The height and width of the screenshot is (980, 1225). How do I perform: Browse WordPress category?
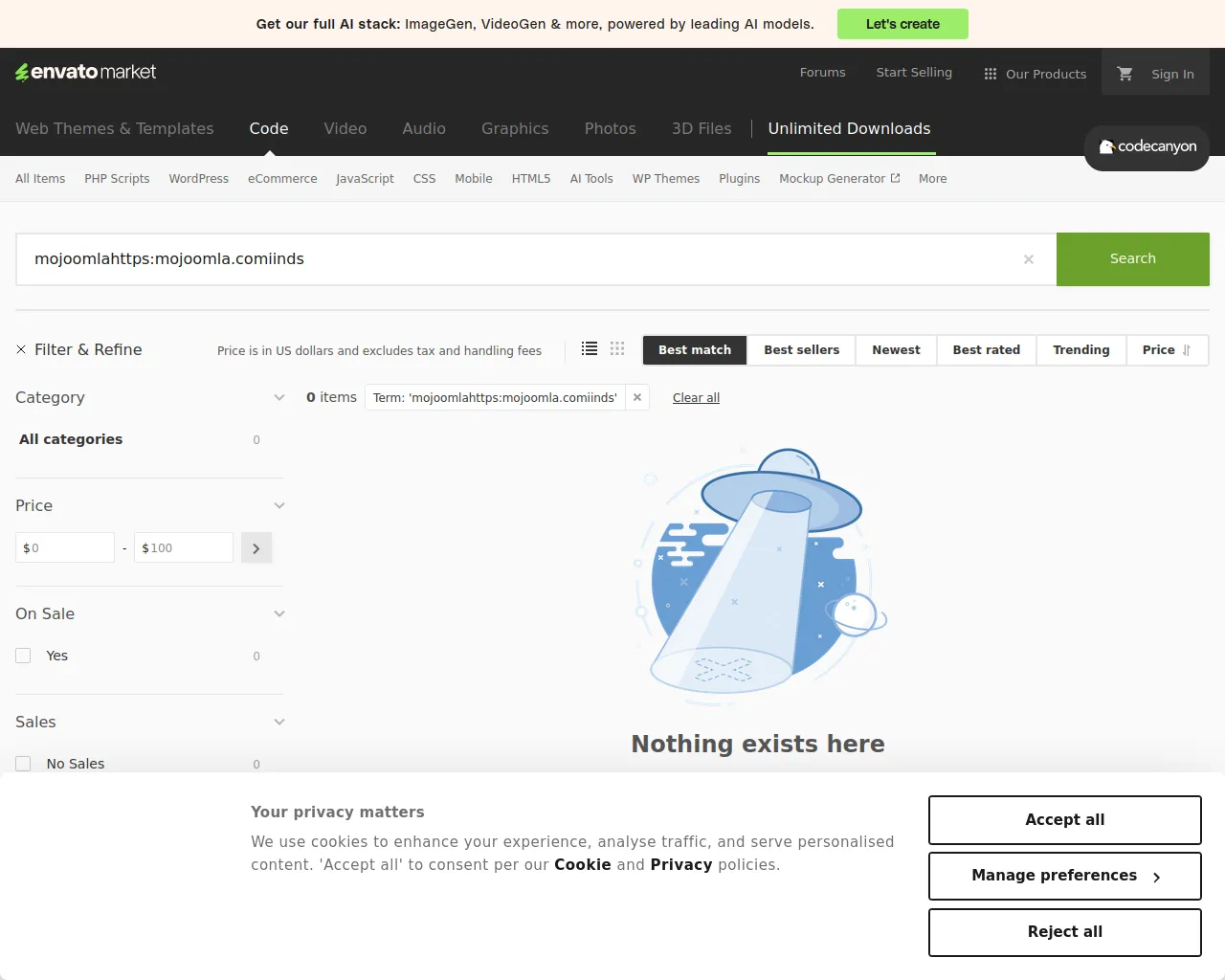[x=199, y=179]
